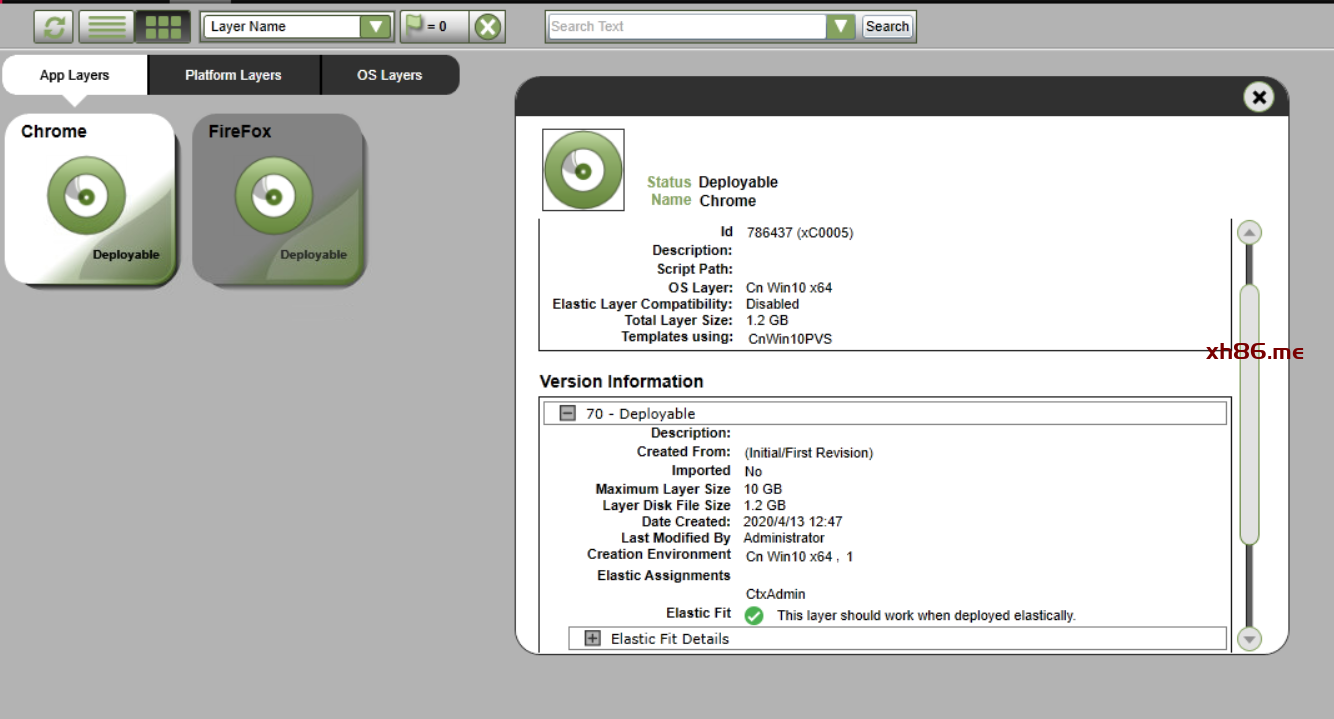Open the Layer Name sort dropdown
This screenshot has height=719, width=1334.
[x=376, y=27]
